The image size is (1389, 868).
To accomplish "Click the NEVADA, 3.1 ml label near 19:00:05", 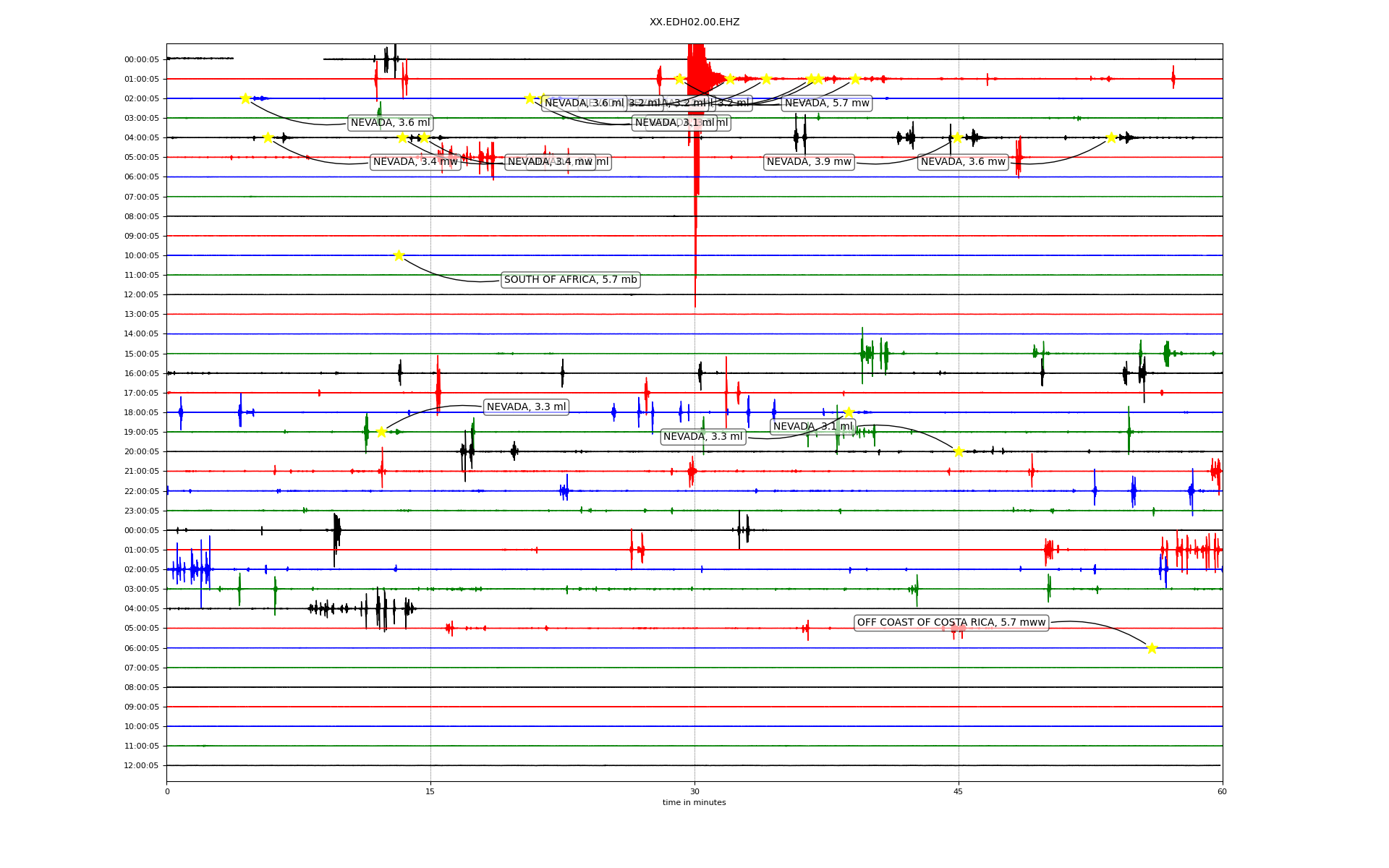I will point(812,427).
